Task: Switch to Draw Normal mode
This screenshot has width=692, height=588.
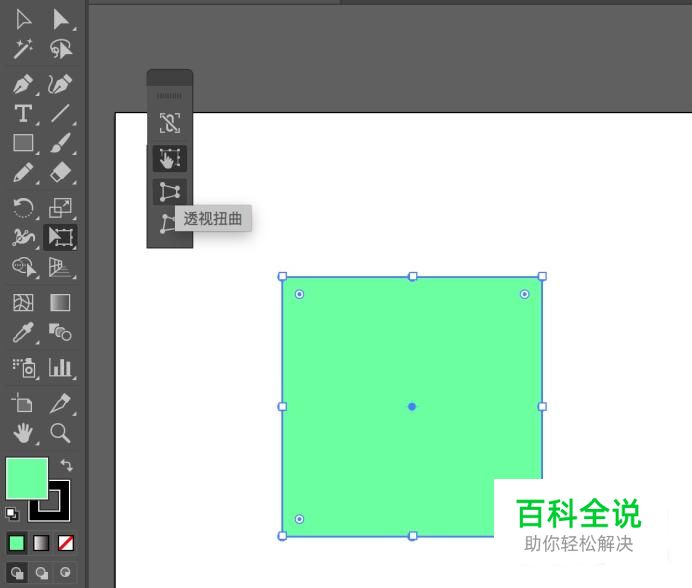Action: tap(17, 573)
